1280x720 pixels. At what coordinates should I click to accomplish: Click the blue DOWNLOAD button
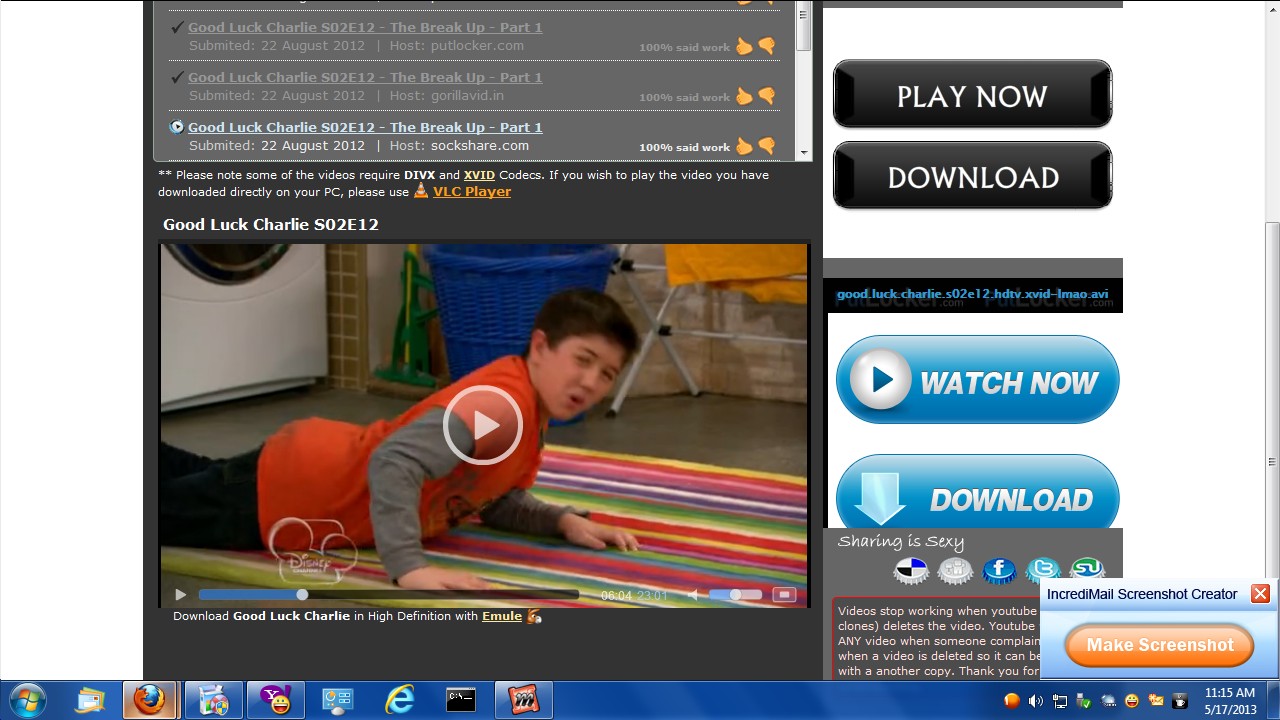tap(977, 492)
